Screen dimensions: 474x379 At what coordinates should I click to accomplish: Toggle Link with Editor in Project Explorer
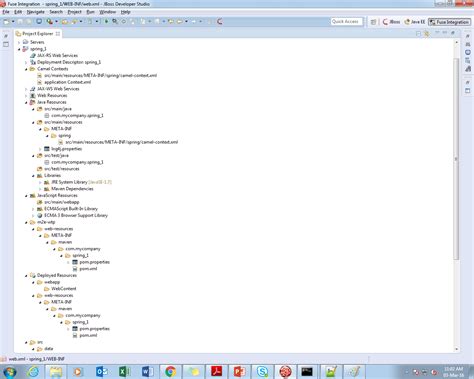[x=427, y=34]
